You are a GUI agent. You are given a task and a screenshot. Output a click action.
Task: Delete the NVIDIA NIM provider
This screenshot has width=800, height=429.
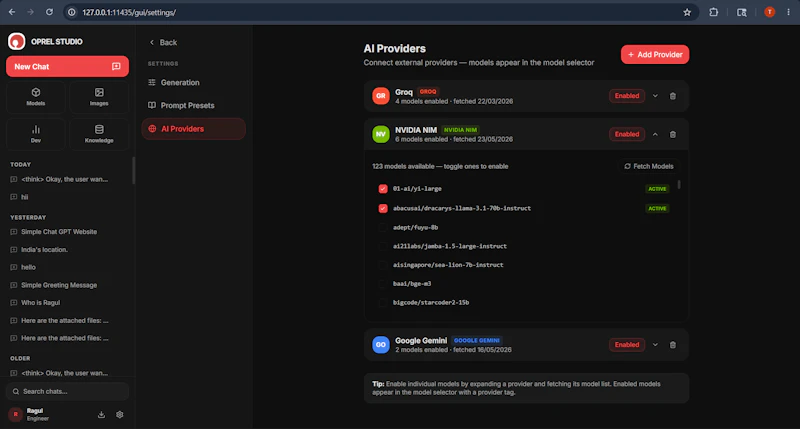(672, 134)
